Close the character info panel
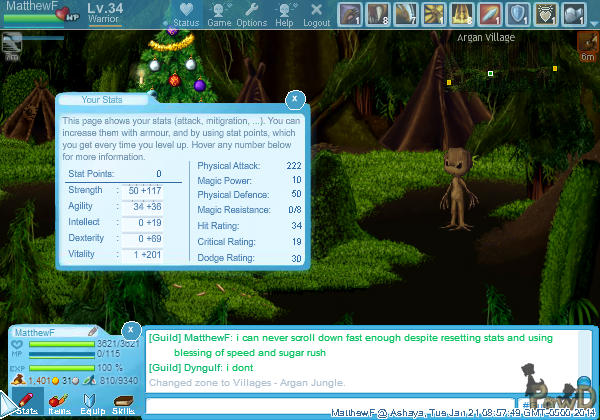 [x=130, y=330]
